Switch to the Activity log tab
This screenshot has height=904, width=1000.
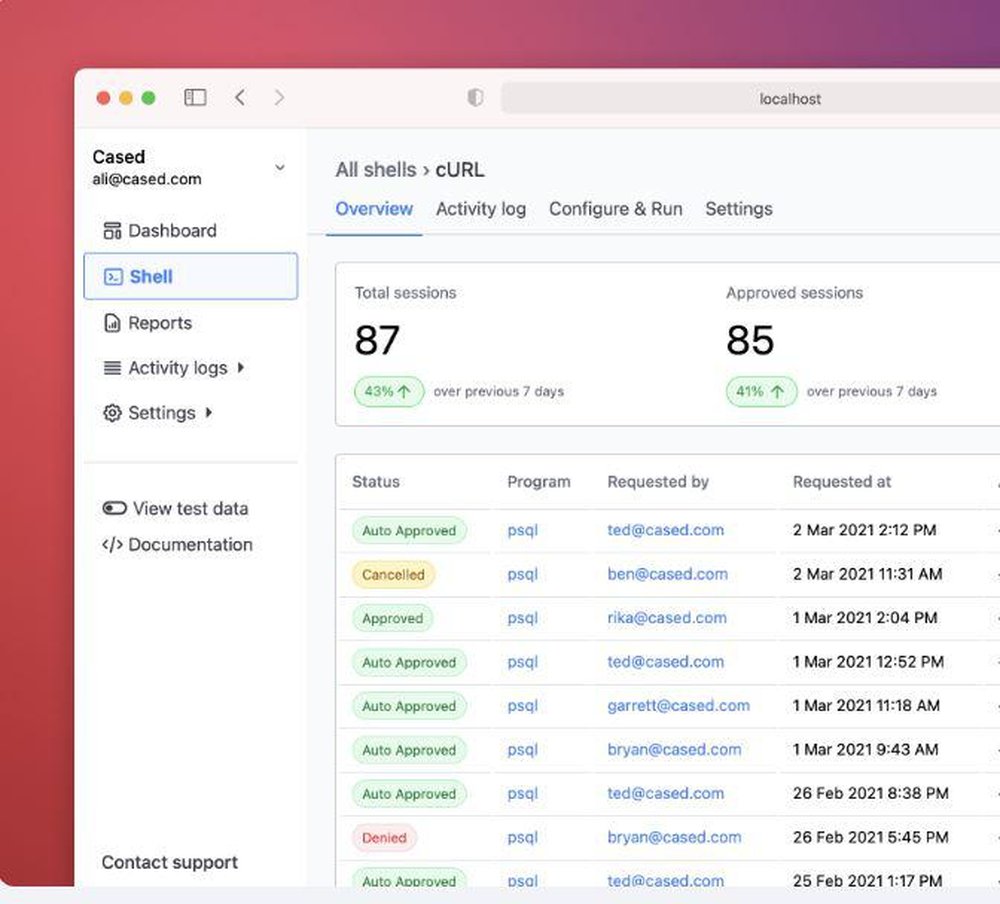(x=480, y=209)
